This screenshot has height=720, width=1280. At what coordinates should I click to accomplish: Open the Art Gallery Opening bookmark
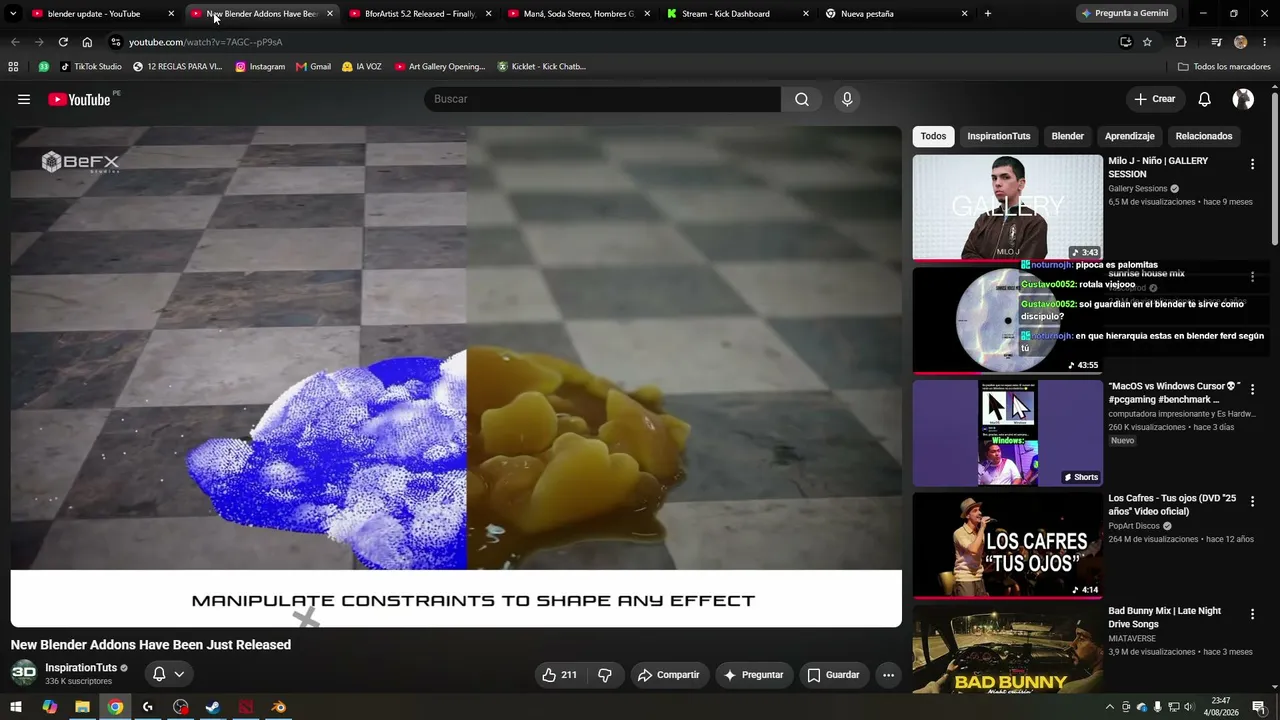[440, 67]
